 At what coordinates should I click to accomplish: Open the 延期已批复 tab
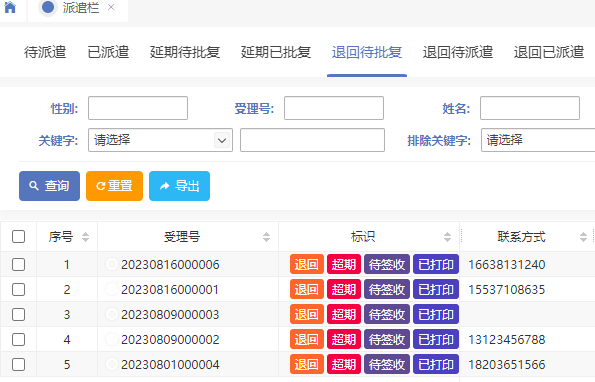pyautogui.click(x=276, y=52)
